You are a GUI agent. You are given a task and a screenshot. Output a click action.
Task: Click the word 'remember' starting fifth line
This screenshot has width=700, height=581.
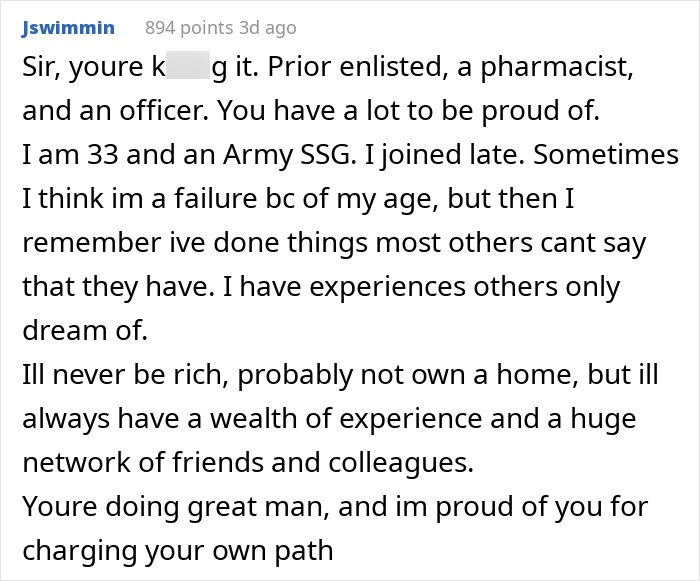pos(92,242)
